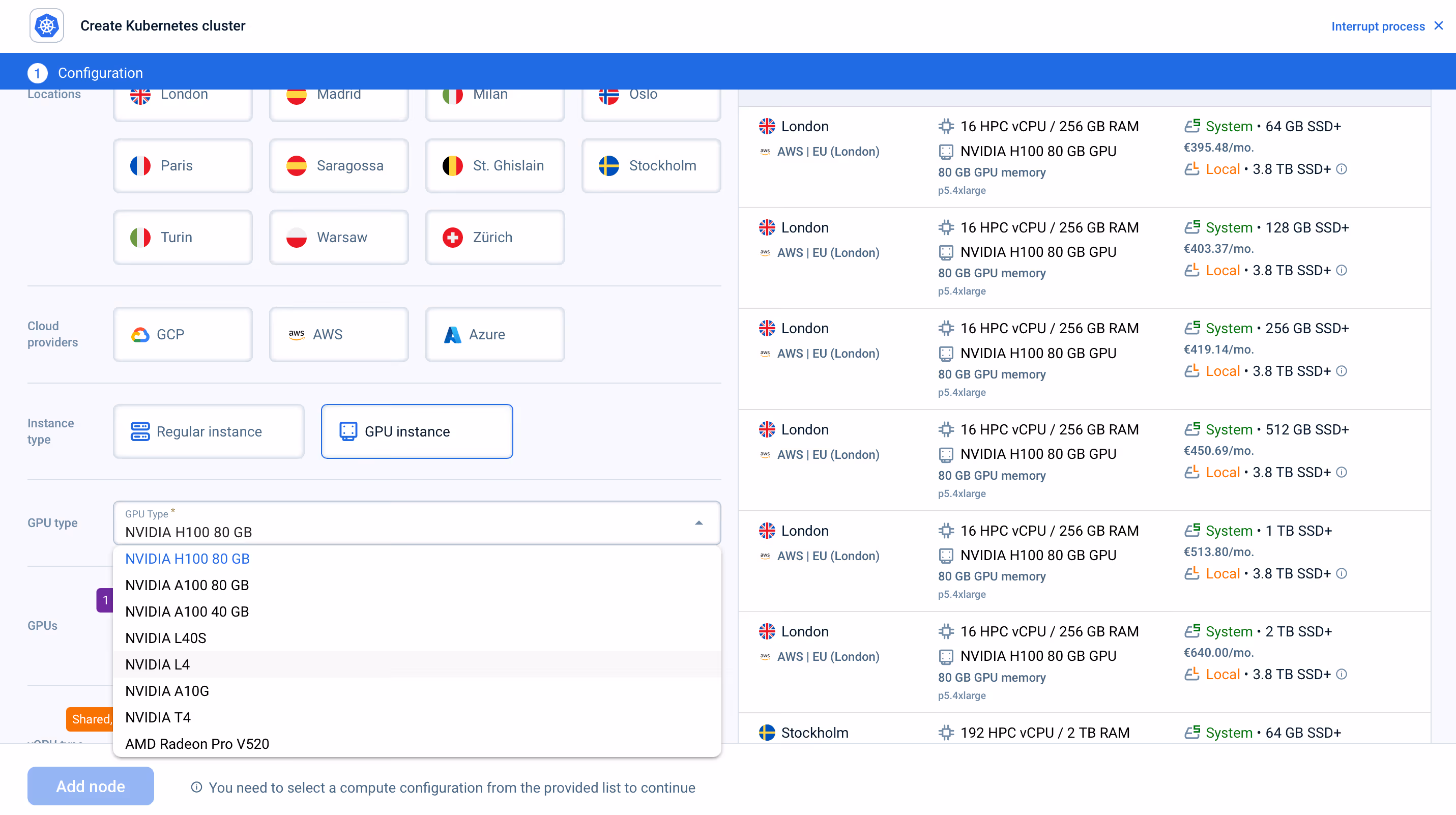Click the Add node button

[91, 786]
